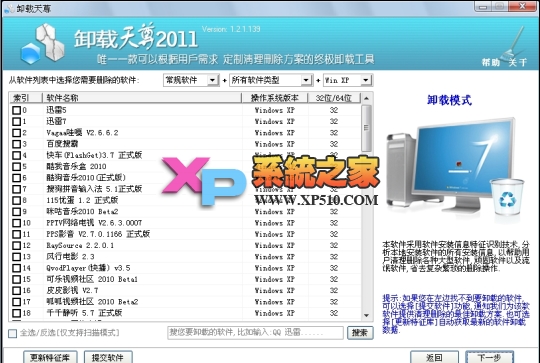
Task: Click the software list vertical scrollbar thumb
Action: pyautogui.click(x=366, y=128)
